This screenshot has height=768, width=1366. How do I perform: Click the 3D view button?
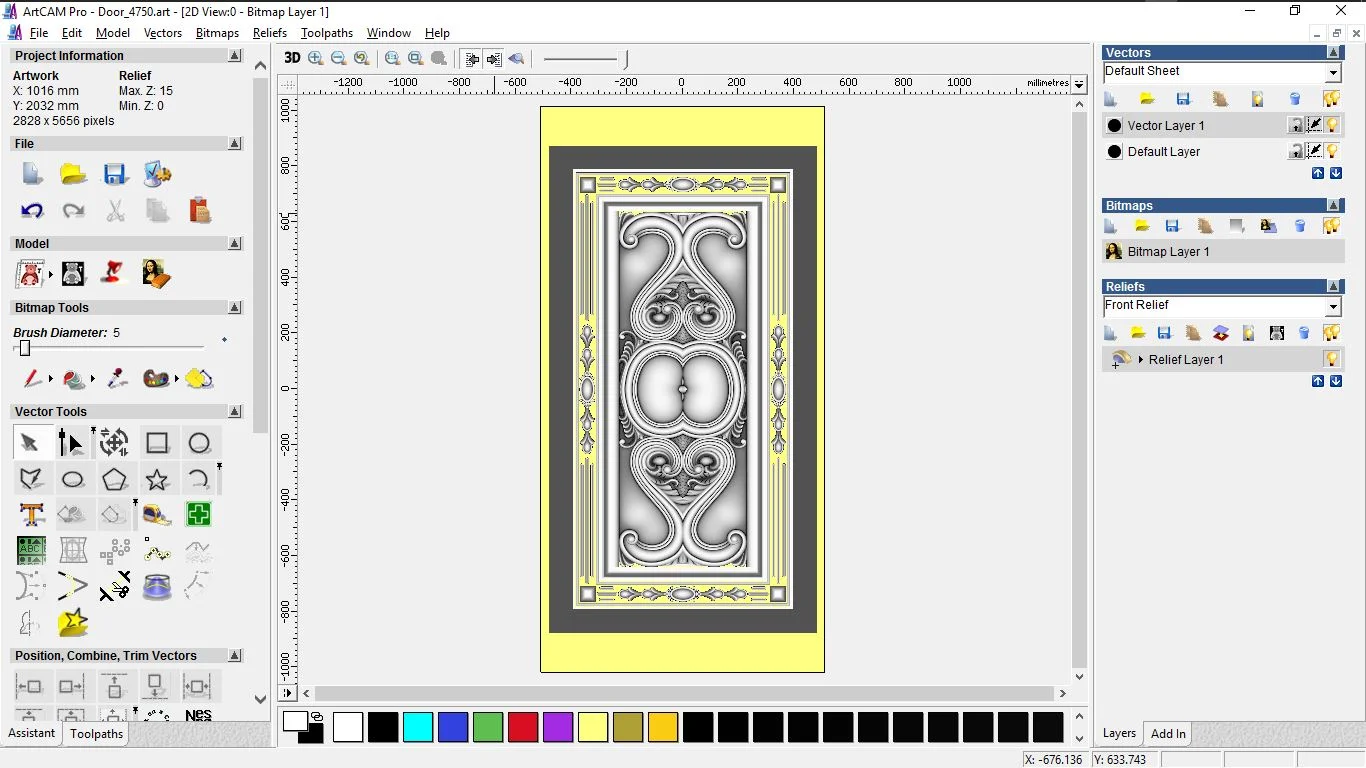point(292,59)
